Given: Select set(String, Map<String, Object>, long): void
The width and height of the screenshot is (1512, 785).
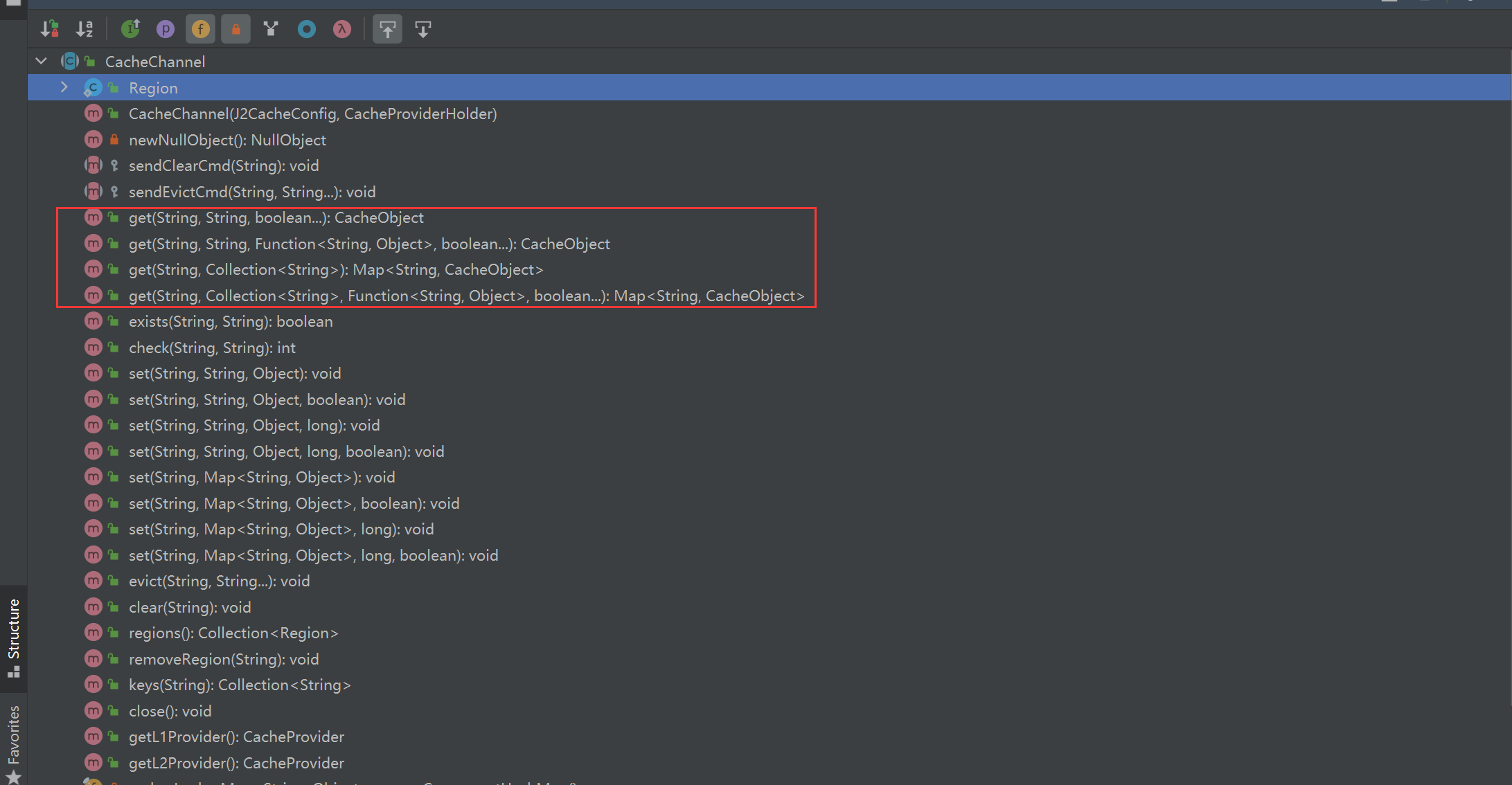Looking at the screenshot, I should pyautogui.click(x=281, y=529).
